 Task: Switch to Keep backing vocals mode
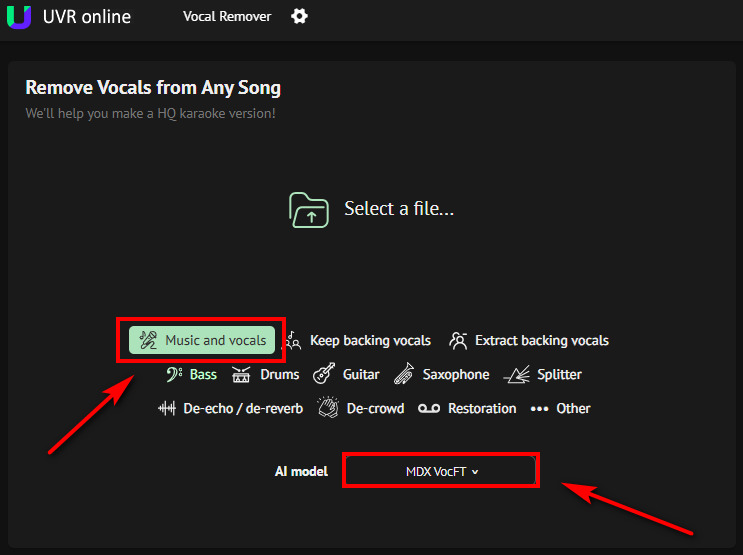359,340
